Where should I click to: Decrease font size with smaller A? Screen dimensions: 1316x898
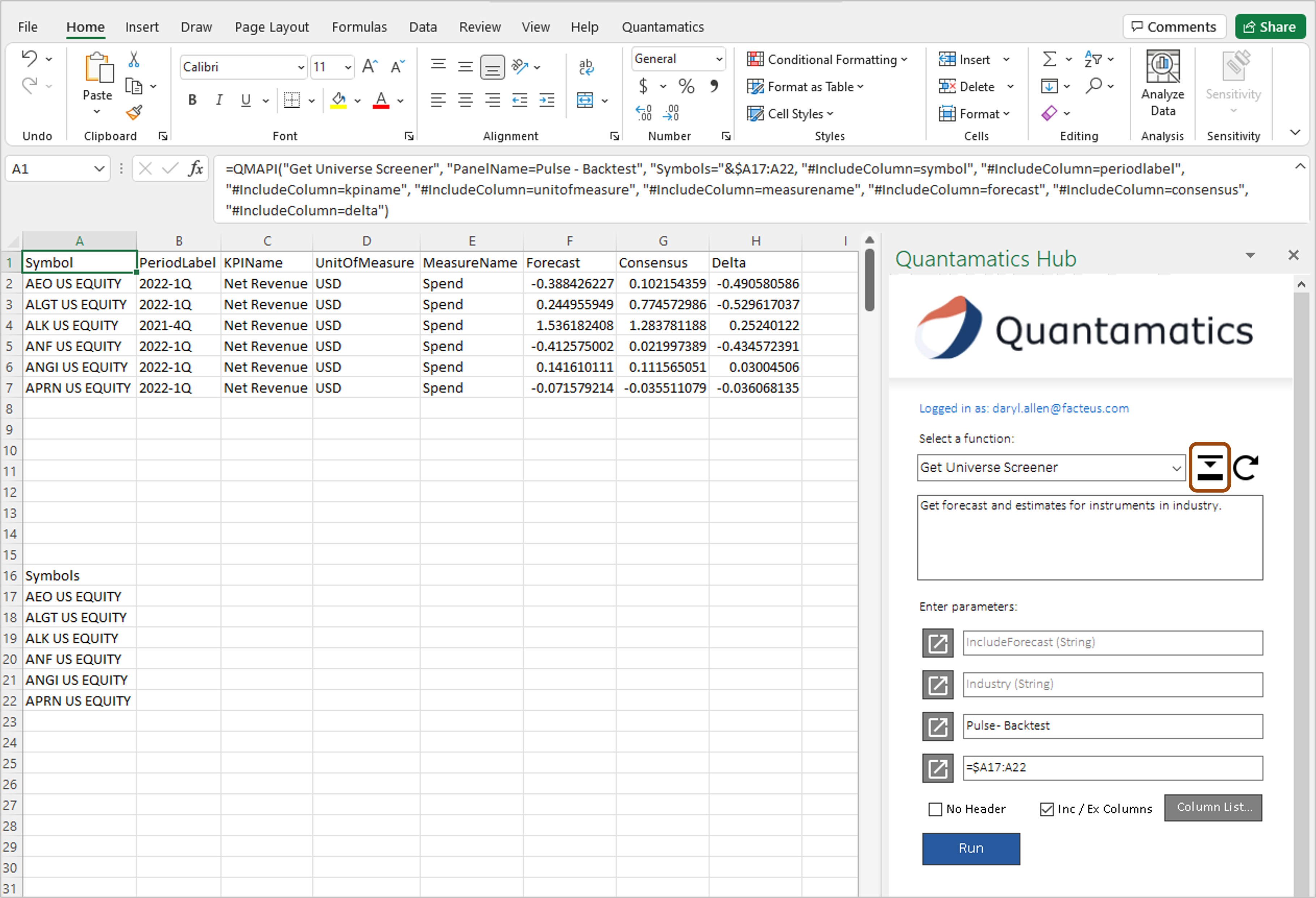pyautogui.click(x=398, y=67)
